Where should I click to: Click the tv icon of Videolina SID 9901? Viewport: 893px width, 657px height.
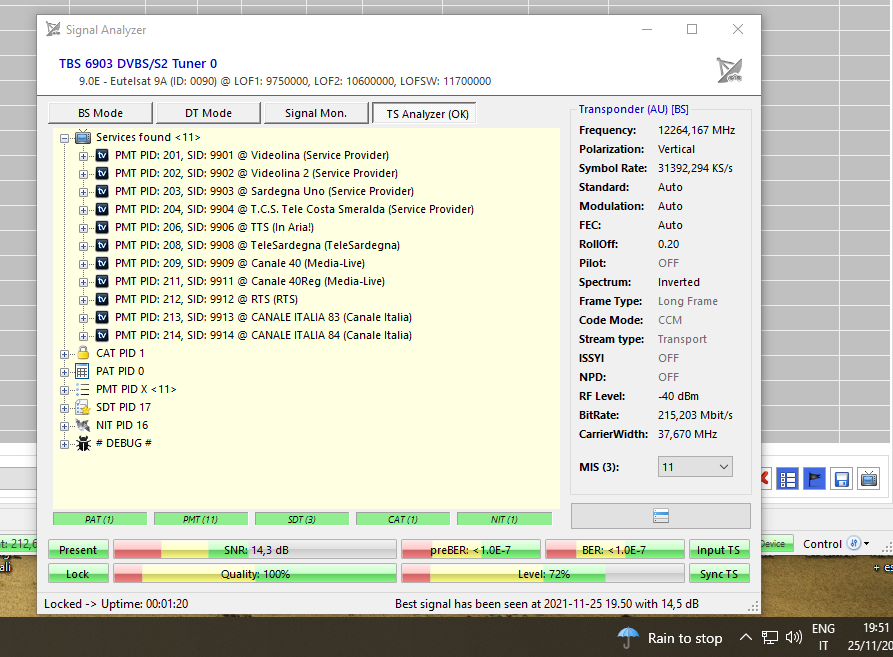click(x=102, y=155)
